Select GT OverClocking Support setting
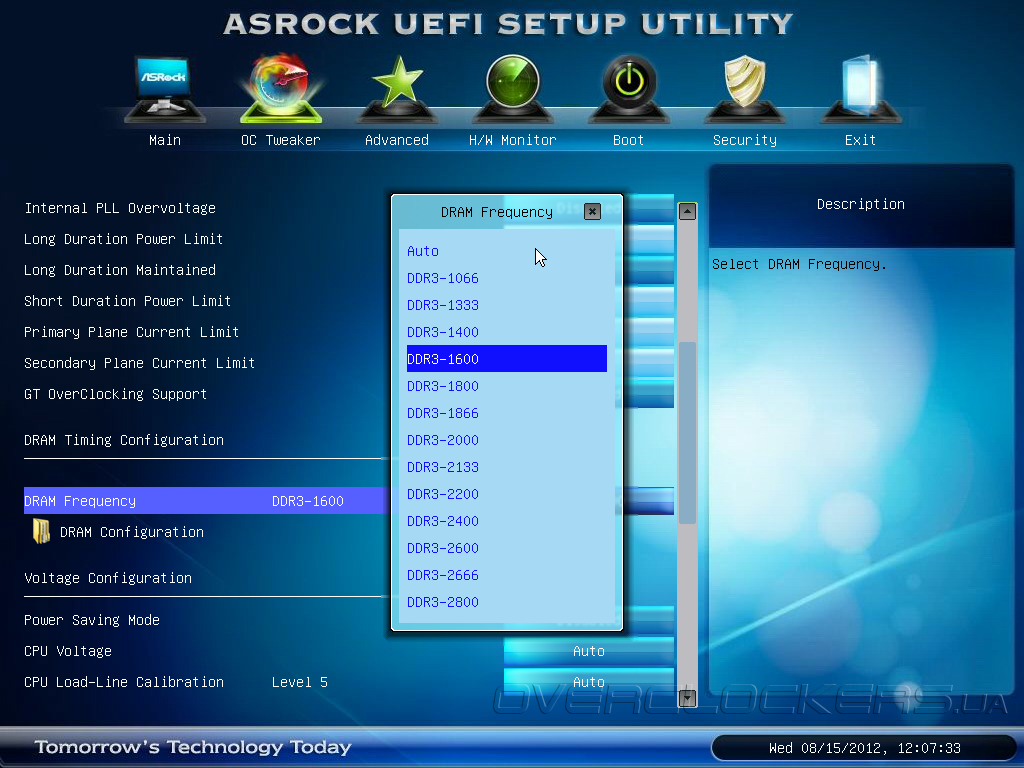 tap(116, 394)
